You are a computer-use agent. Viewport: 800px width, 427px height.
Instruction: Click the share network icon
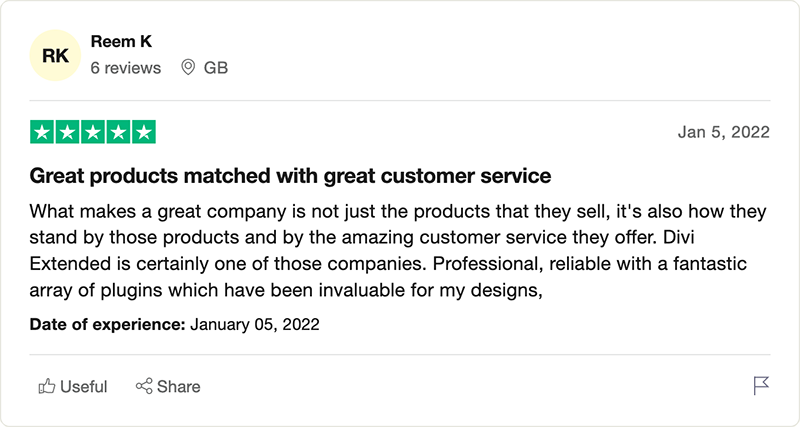click(x=144, y=386)
